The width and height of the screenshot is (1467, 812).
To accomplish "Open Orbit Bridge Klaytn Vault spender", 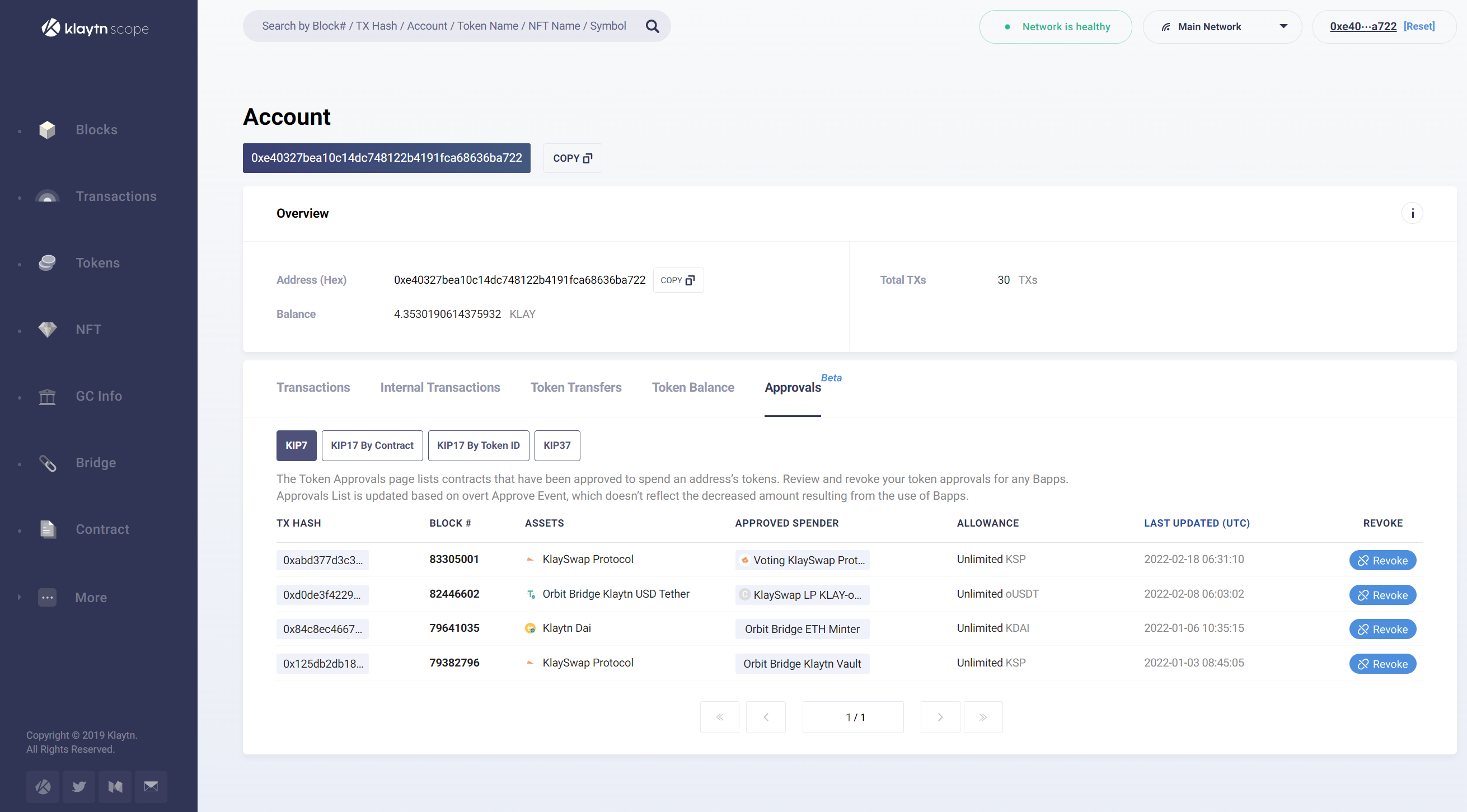I will [x=802, y=664].
